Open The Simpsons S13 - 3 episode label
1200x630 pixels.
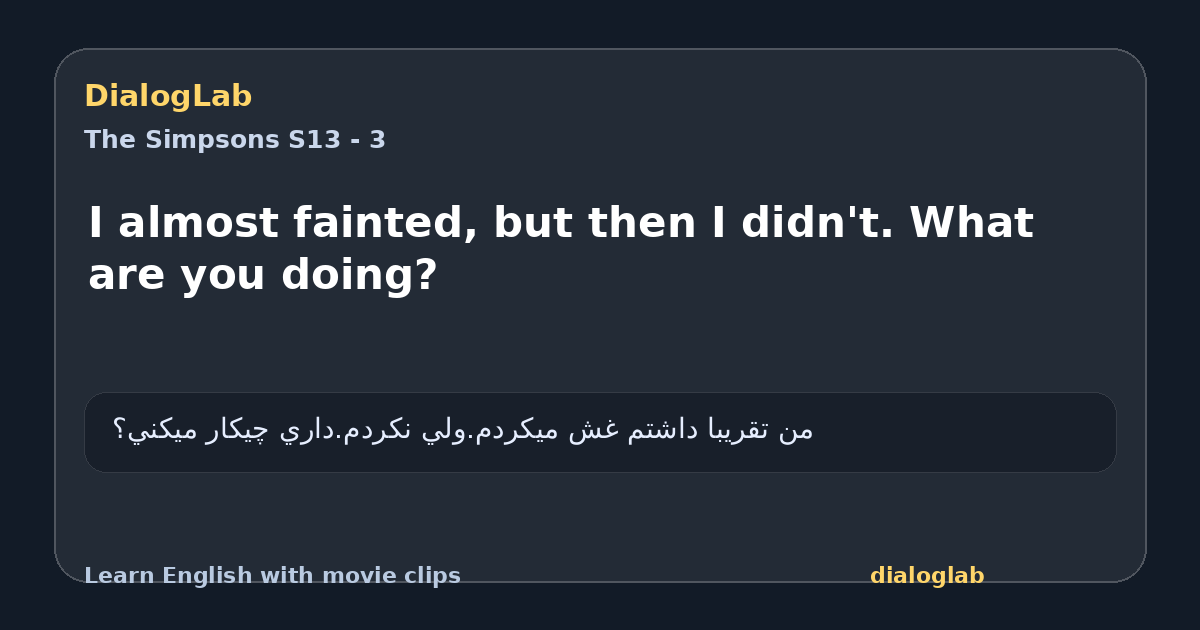point(235,140)
